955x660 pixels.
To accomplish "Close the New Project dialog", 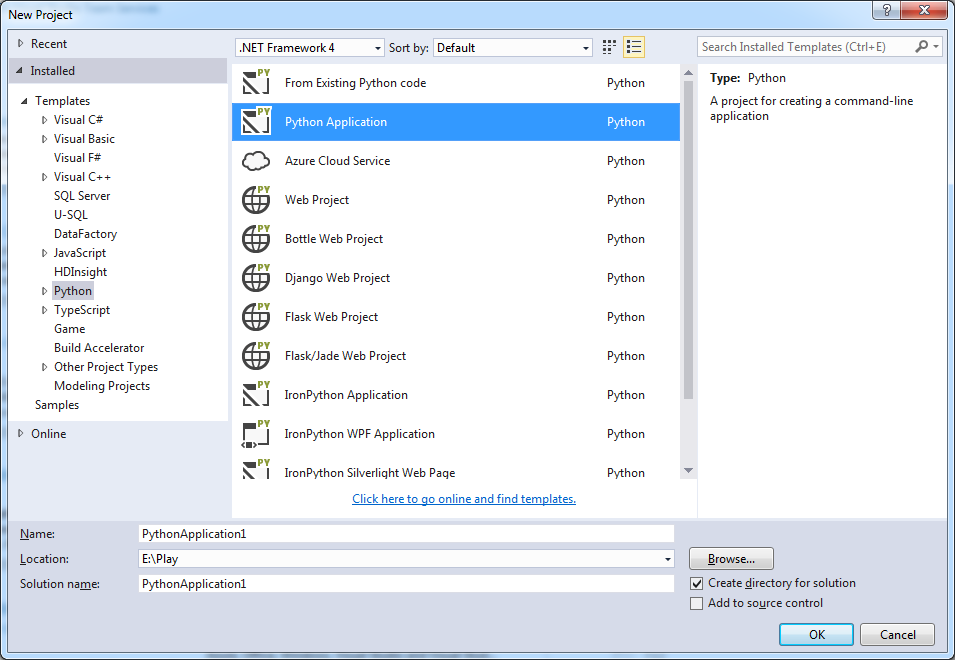I will (x=923, y=10).
